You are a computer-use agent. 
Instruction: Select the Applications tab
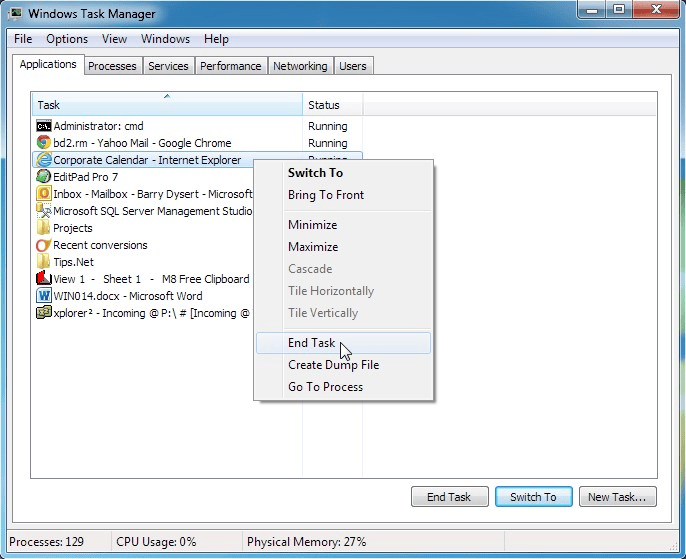(x=48, y=64)
